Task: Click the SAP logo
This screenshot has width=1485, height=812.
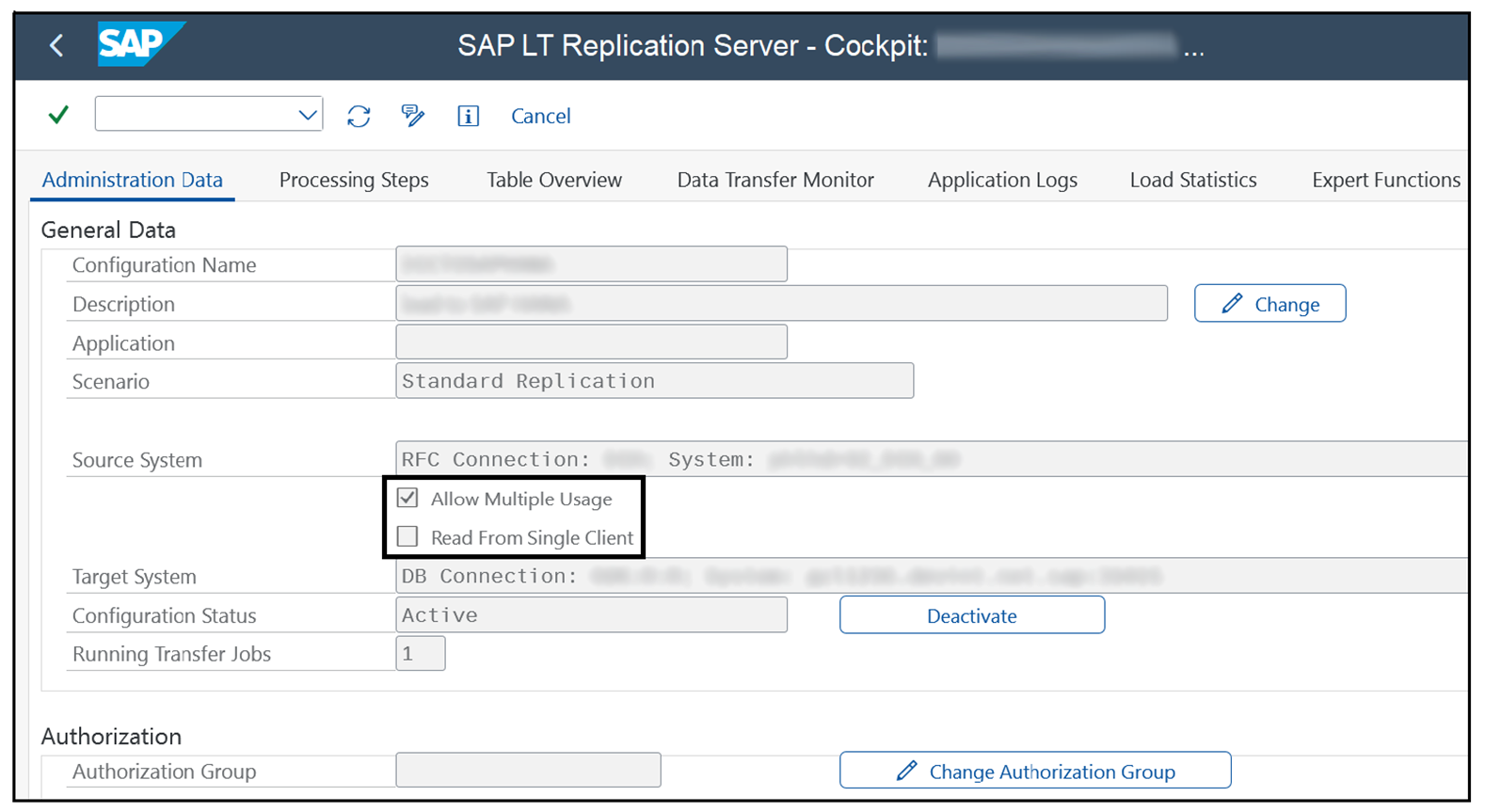Action: pos(139,44)
